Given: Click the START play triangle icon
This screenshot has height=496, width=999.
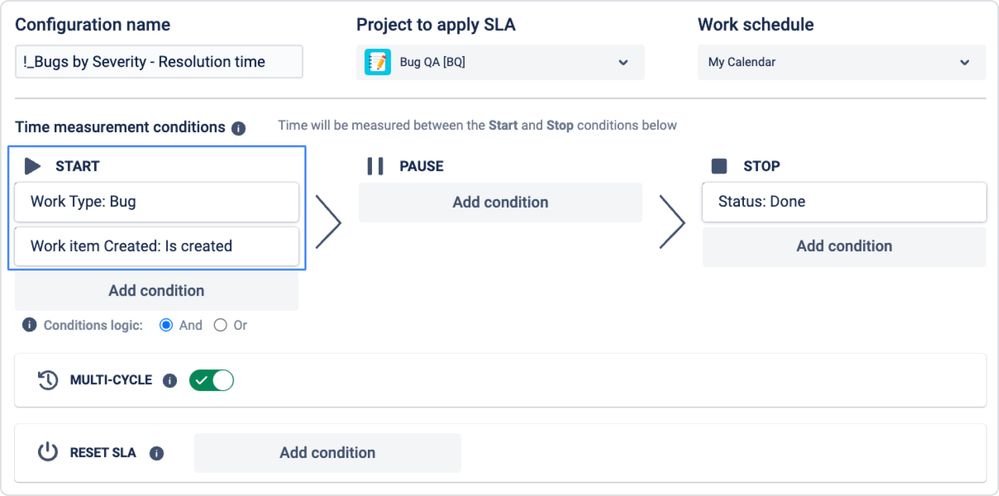Looking at the screenshot, I should [x=33, y=166].
